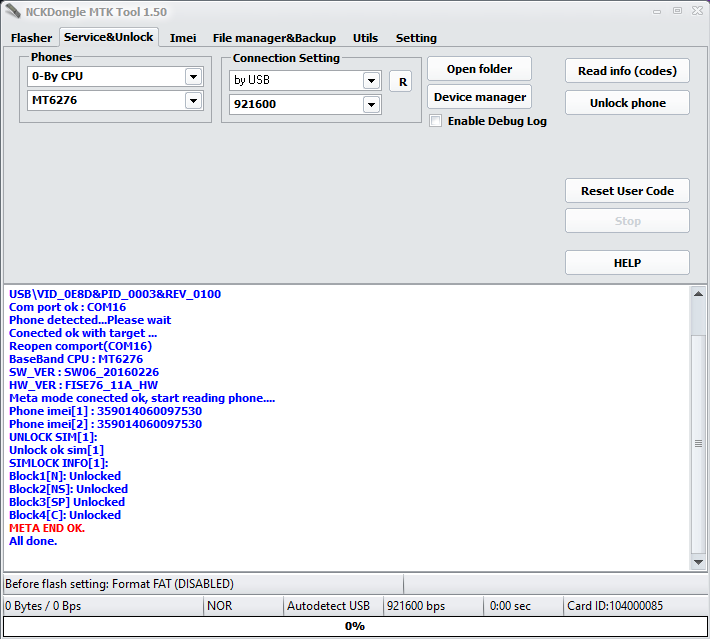Click the Open folder button
The image size is (710, 639).
click(480, 69)
